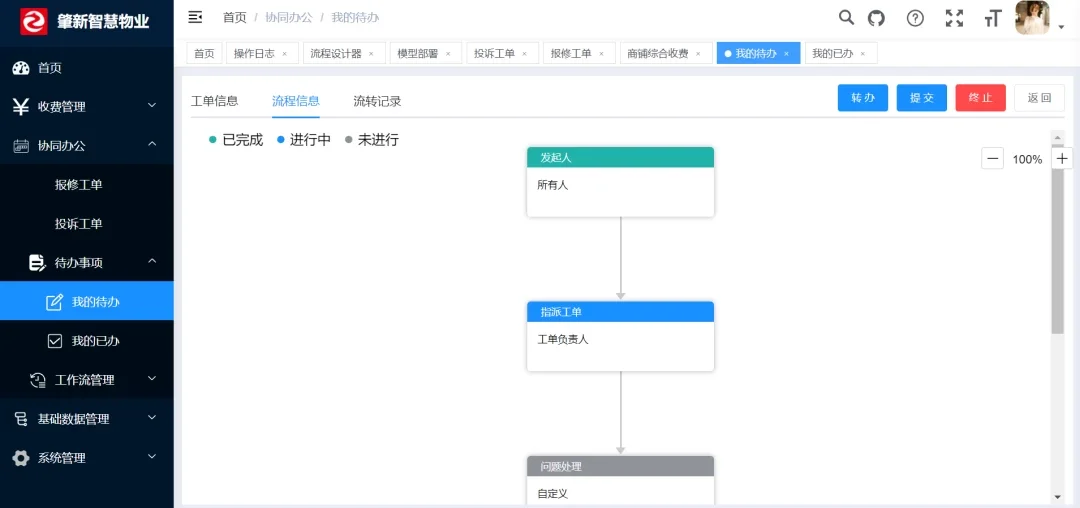1080x508 pixels.
Task: Click the 我的待办 edit icon
Action: [54, 301]
